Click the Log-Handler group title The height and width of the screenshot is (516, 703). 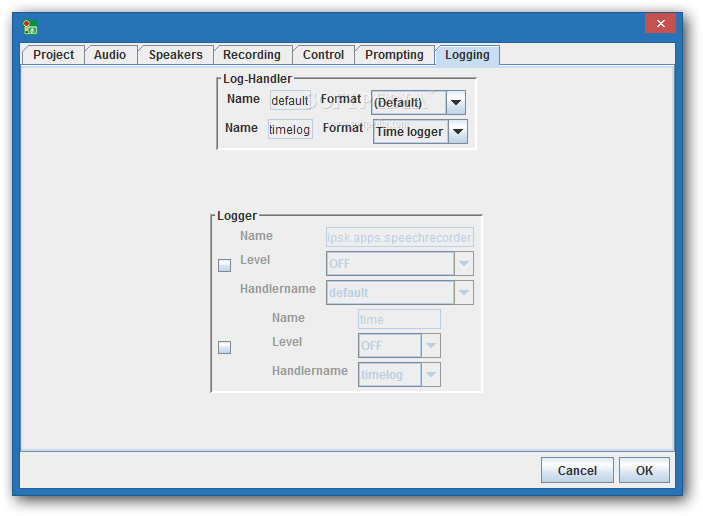point(257,79)
